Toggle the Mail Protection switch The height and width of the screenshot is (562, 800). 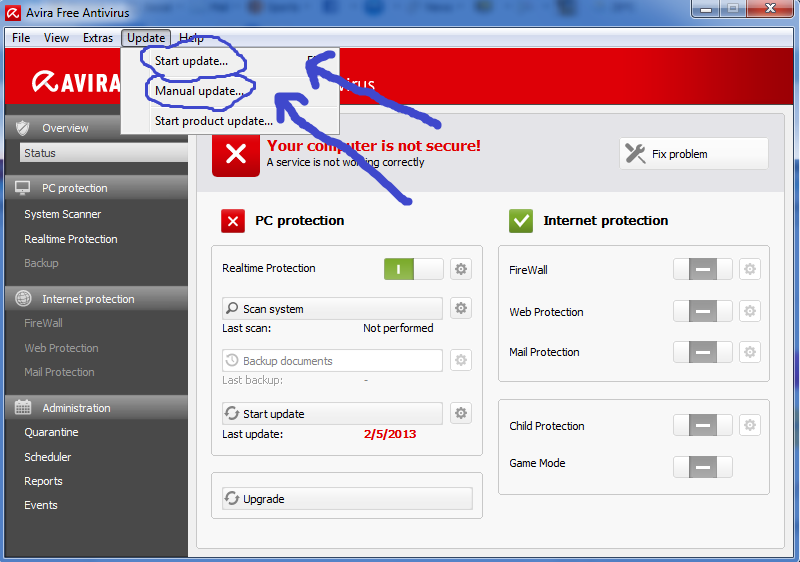pos(703,352)
